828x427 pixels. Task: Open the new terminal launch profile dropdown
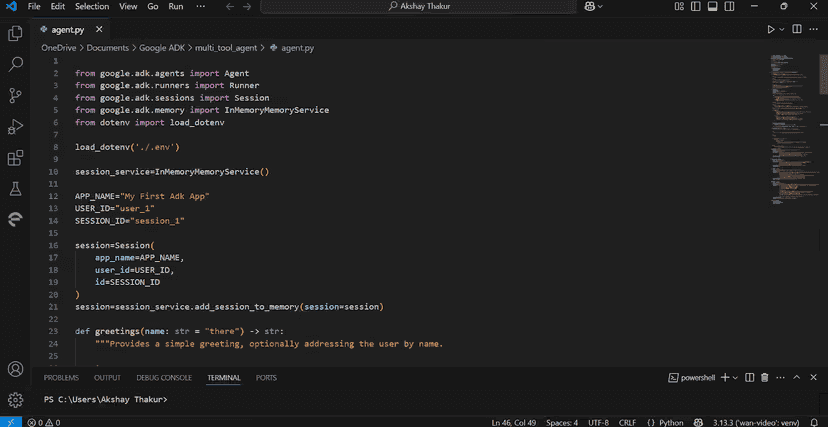pos(735,377)
